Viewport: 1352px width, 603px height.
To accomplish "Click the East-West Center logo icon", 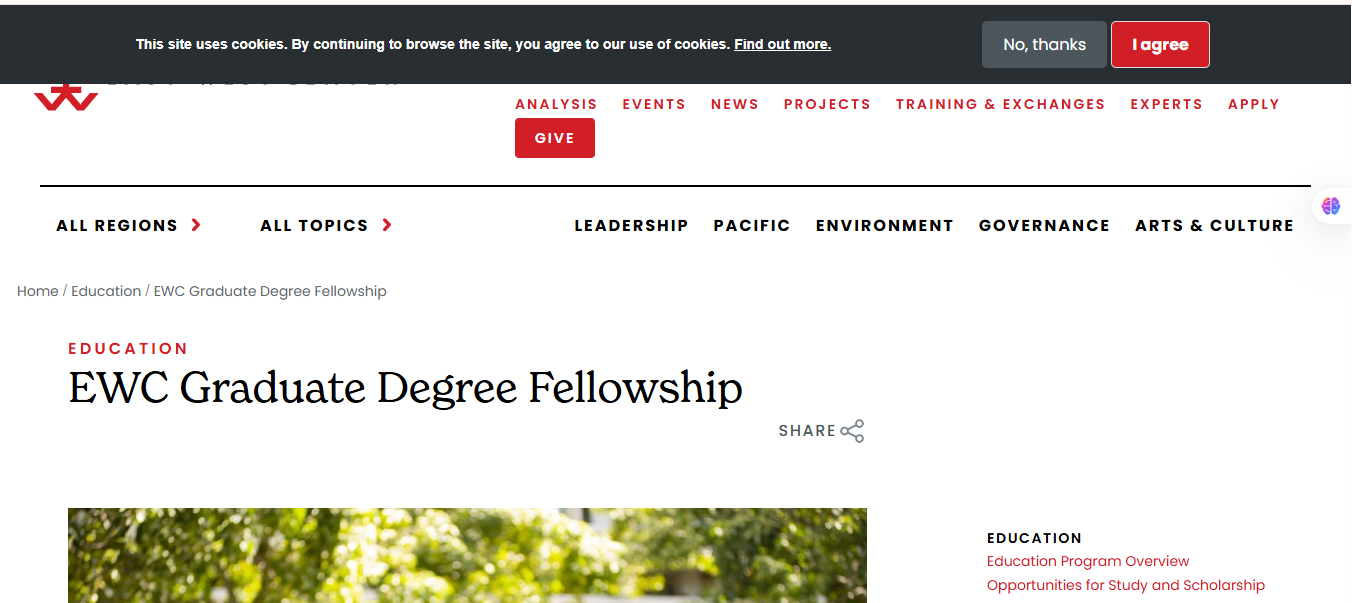I will point(66,97).
